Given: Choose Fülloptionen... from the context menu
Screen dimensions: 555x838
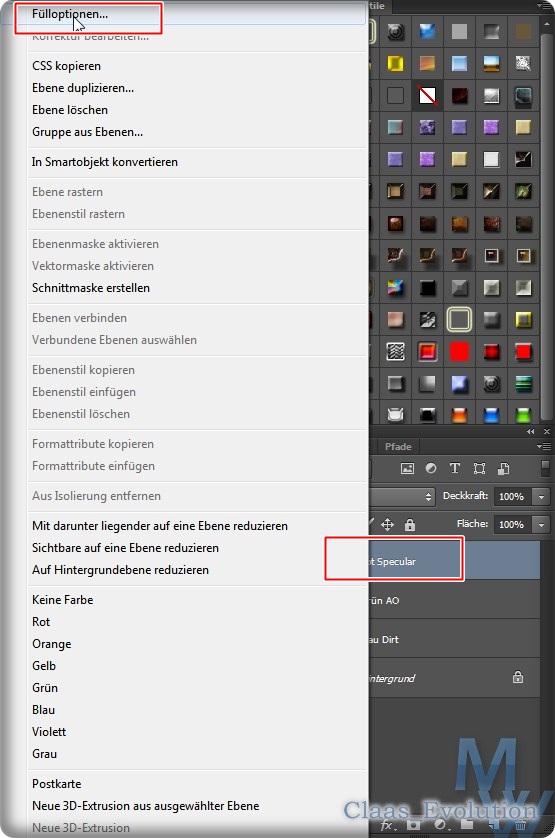Looking at the screenshot, I should click(x=70, y=14).
